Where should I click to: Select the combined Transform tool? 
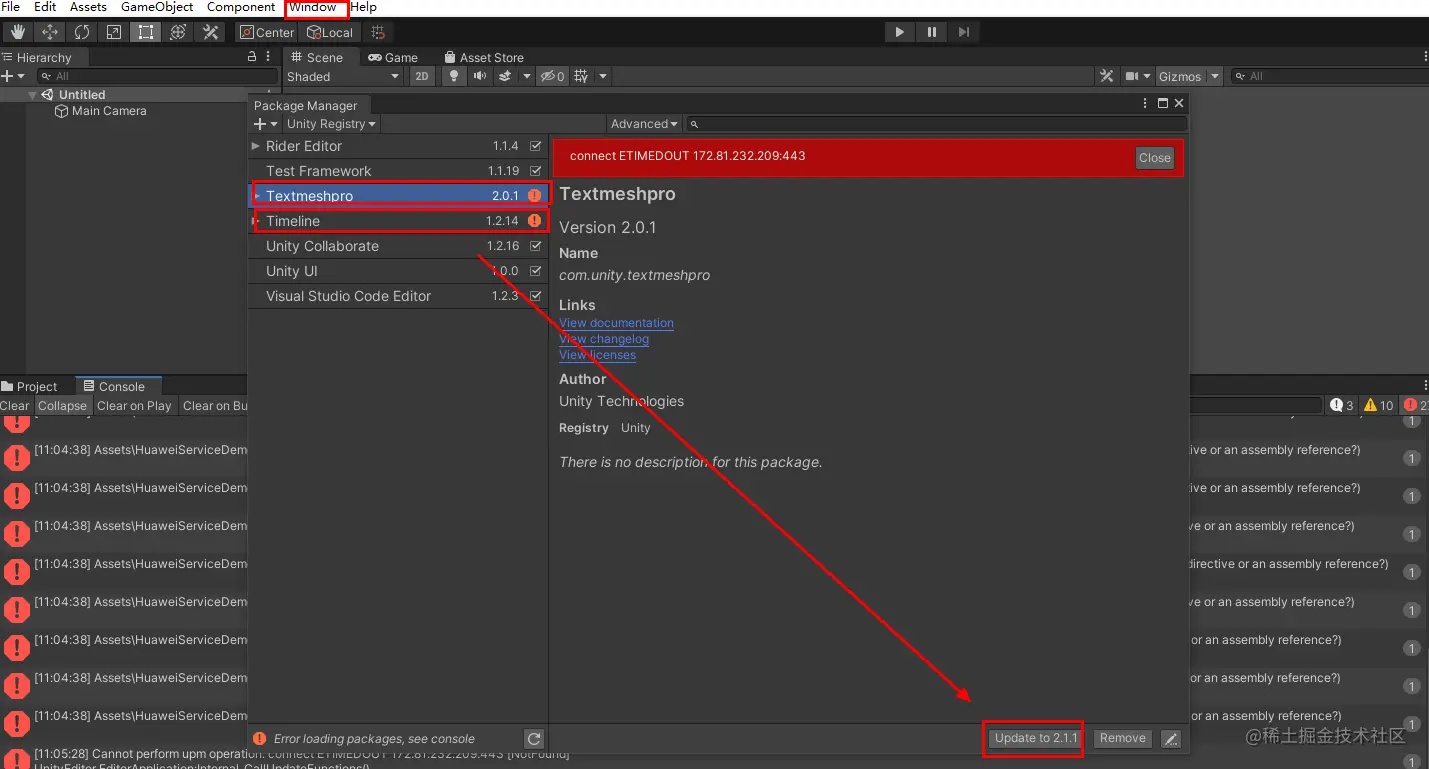[x=178, y=32]
